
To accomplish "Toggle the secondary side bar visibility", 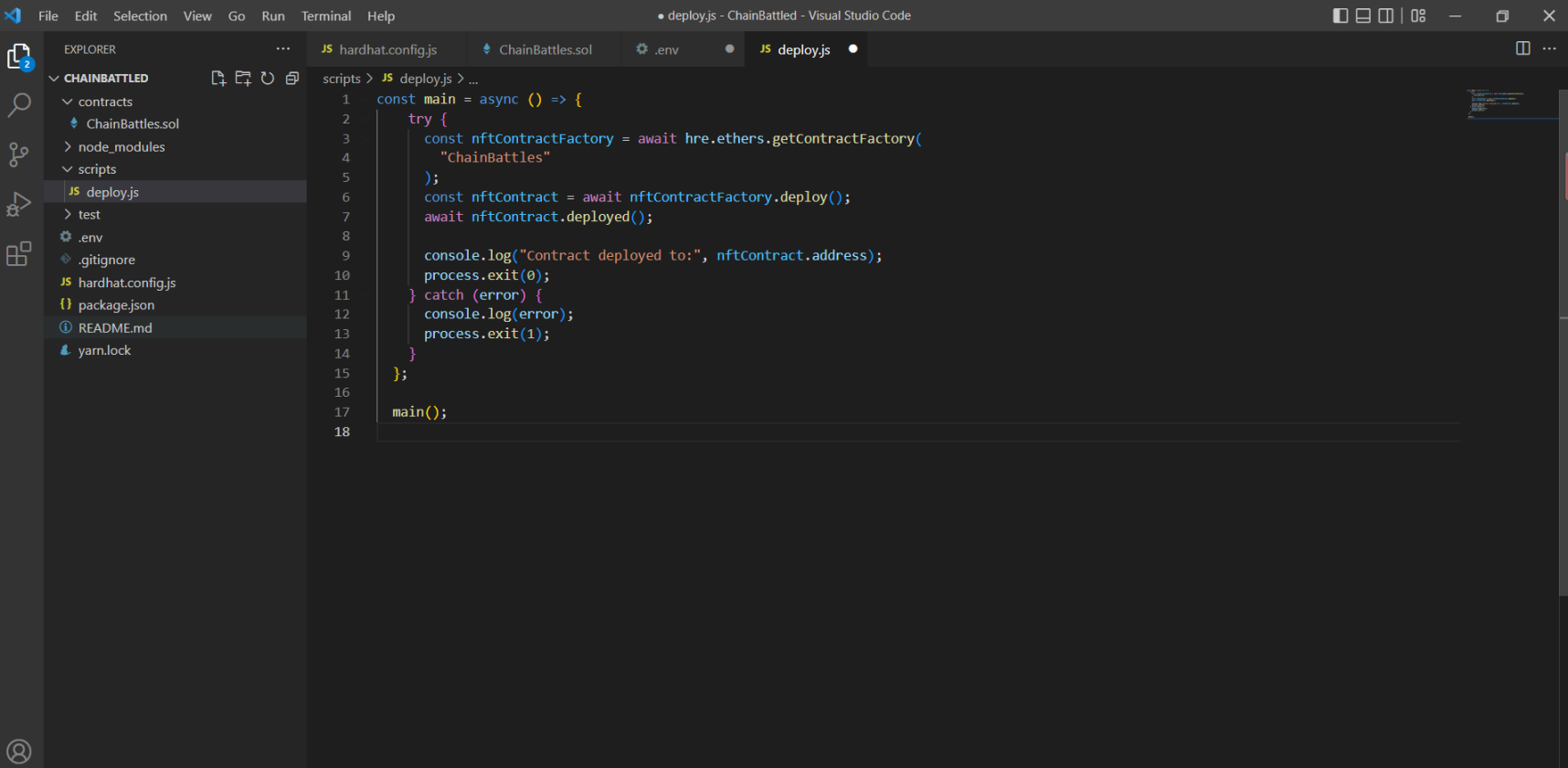I will tap(1386, 16).
